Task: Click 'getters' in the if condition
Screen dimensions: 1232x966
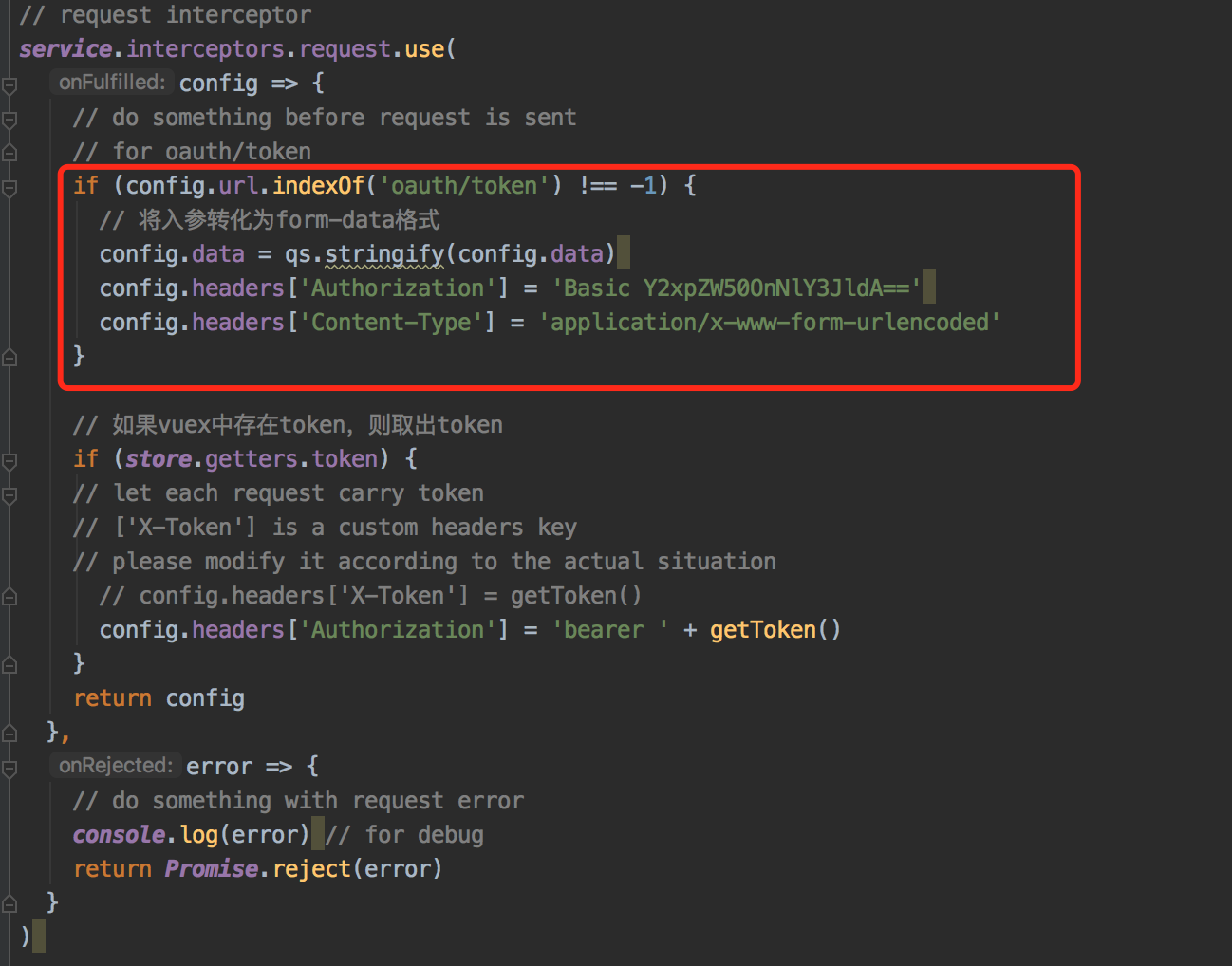Action: click(x=252, y=459)
